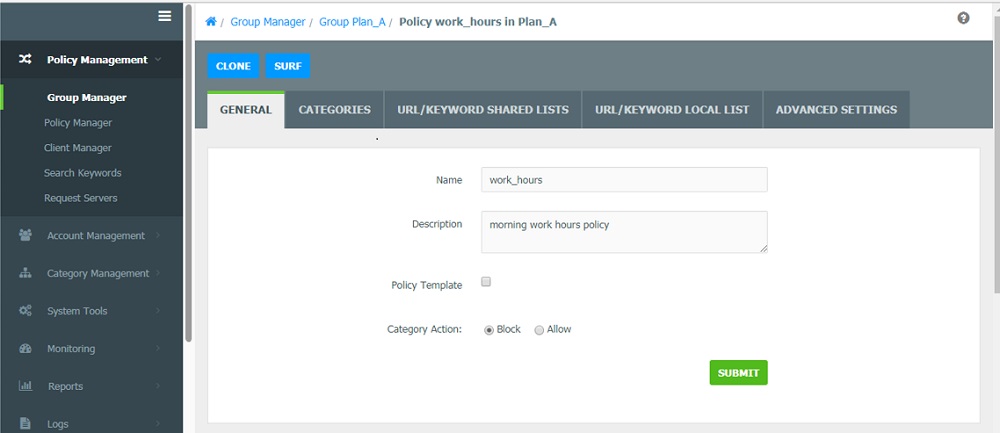Select the Allow category action
The image size is (1000, 433).
click(539, 330)
